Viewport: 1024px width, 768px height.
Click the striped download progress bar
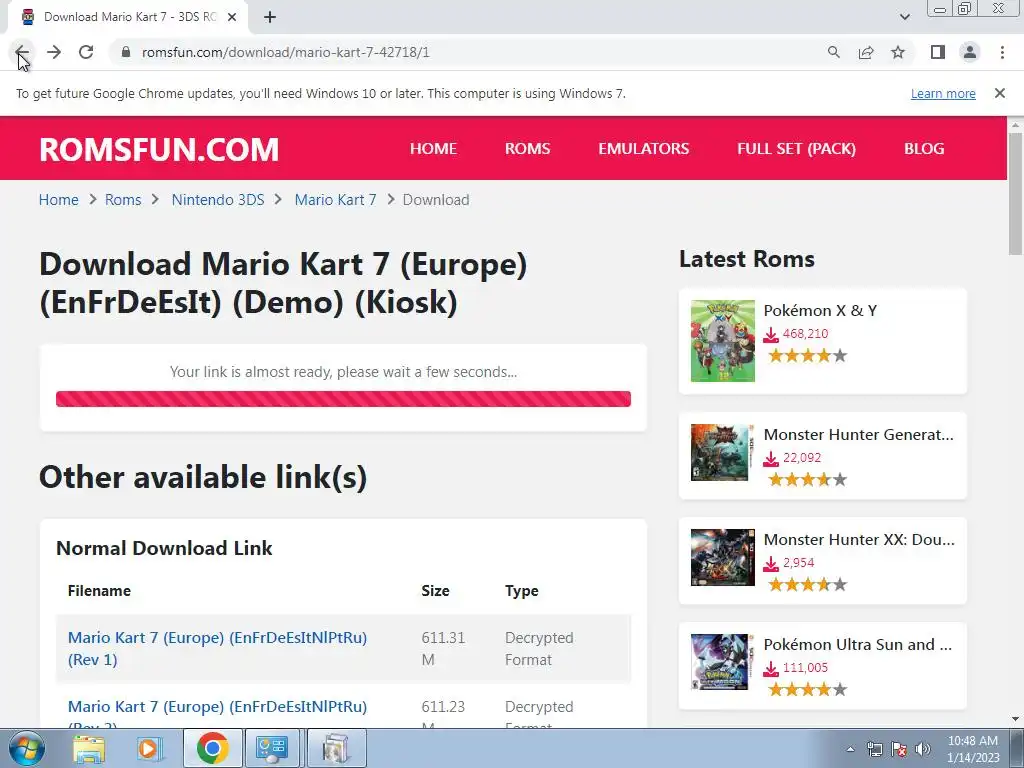343,399
